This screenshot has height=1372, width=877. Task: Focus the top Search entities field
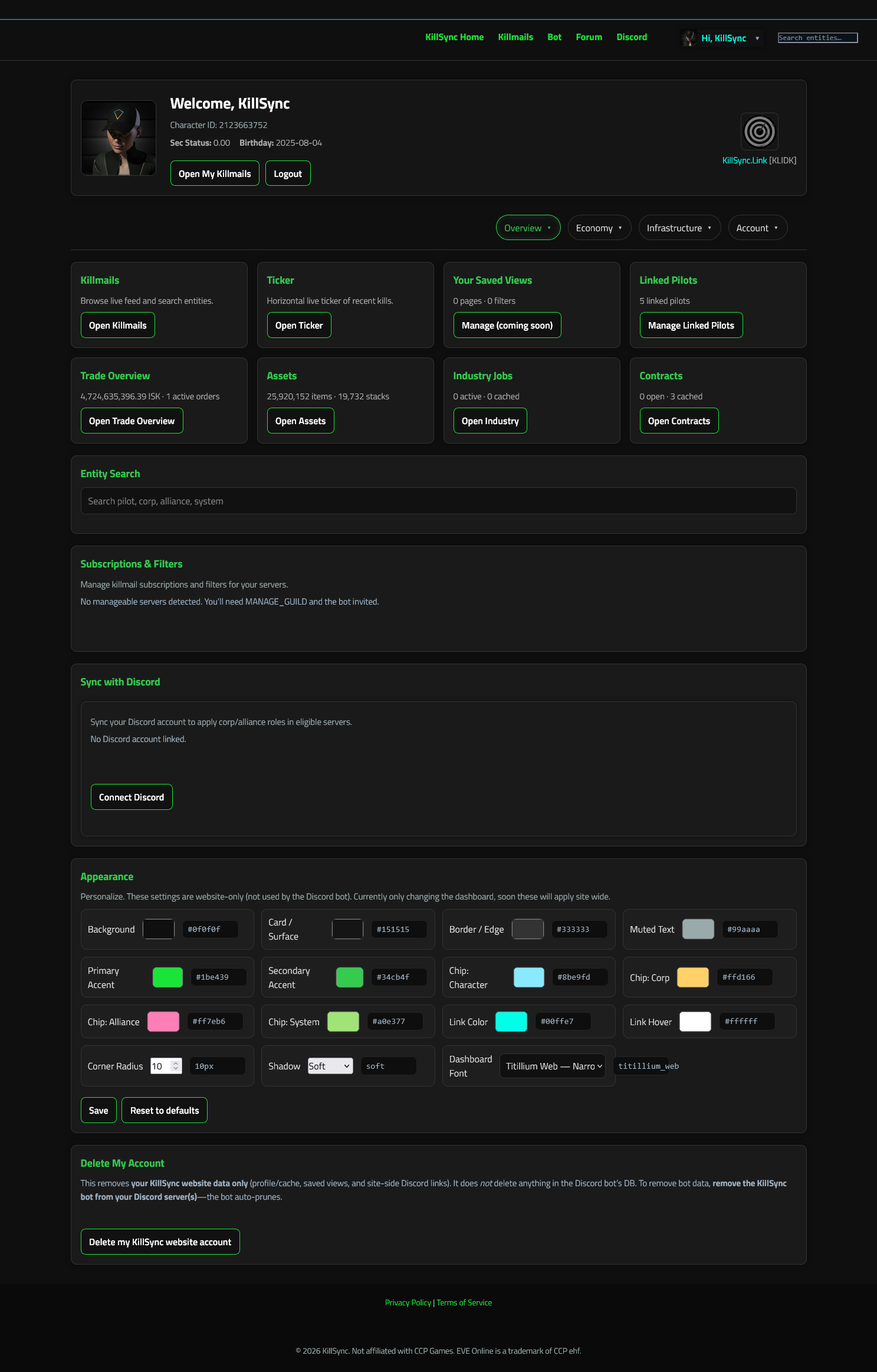(x=817, y=38)
